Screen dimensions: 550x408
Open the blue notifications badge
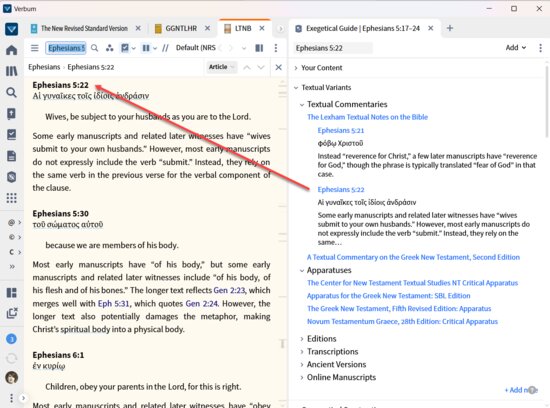(12, 339)
